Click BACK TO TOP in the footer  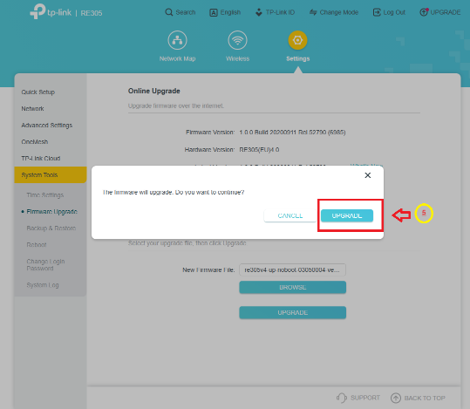(x=418, y=398)
